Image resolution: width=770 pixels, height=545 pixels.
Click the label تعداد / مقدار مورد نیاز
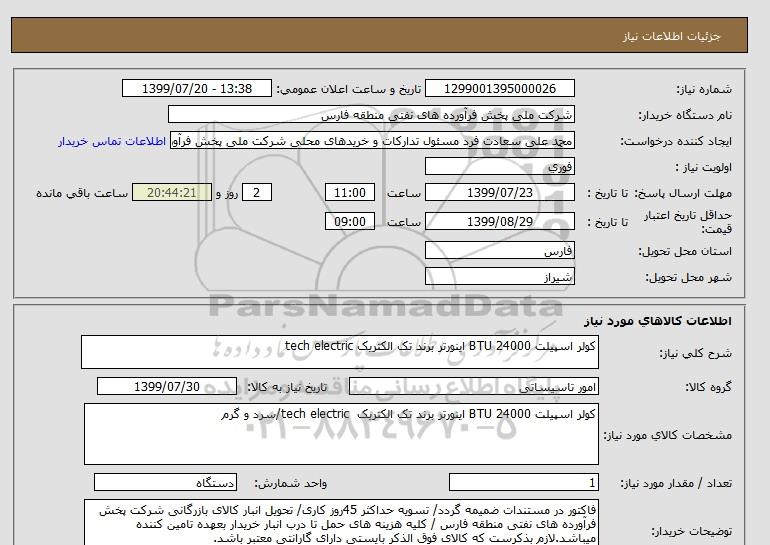676,483
